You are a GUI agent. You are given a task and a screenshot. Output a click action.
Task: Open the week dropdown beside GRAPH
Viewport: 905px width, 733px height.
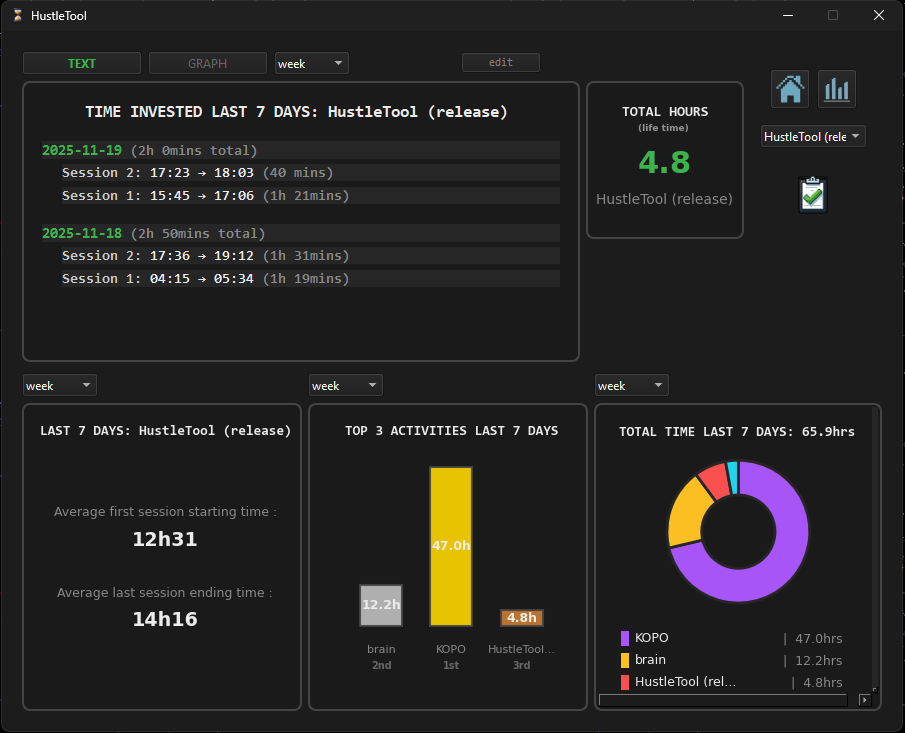pos(312,63)
